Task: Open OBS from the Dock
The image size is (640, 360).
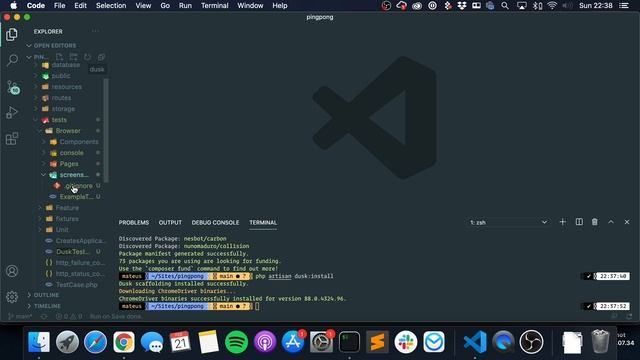Action: coord(531,342)
